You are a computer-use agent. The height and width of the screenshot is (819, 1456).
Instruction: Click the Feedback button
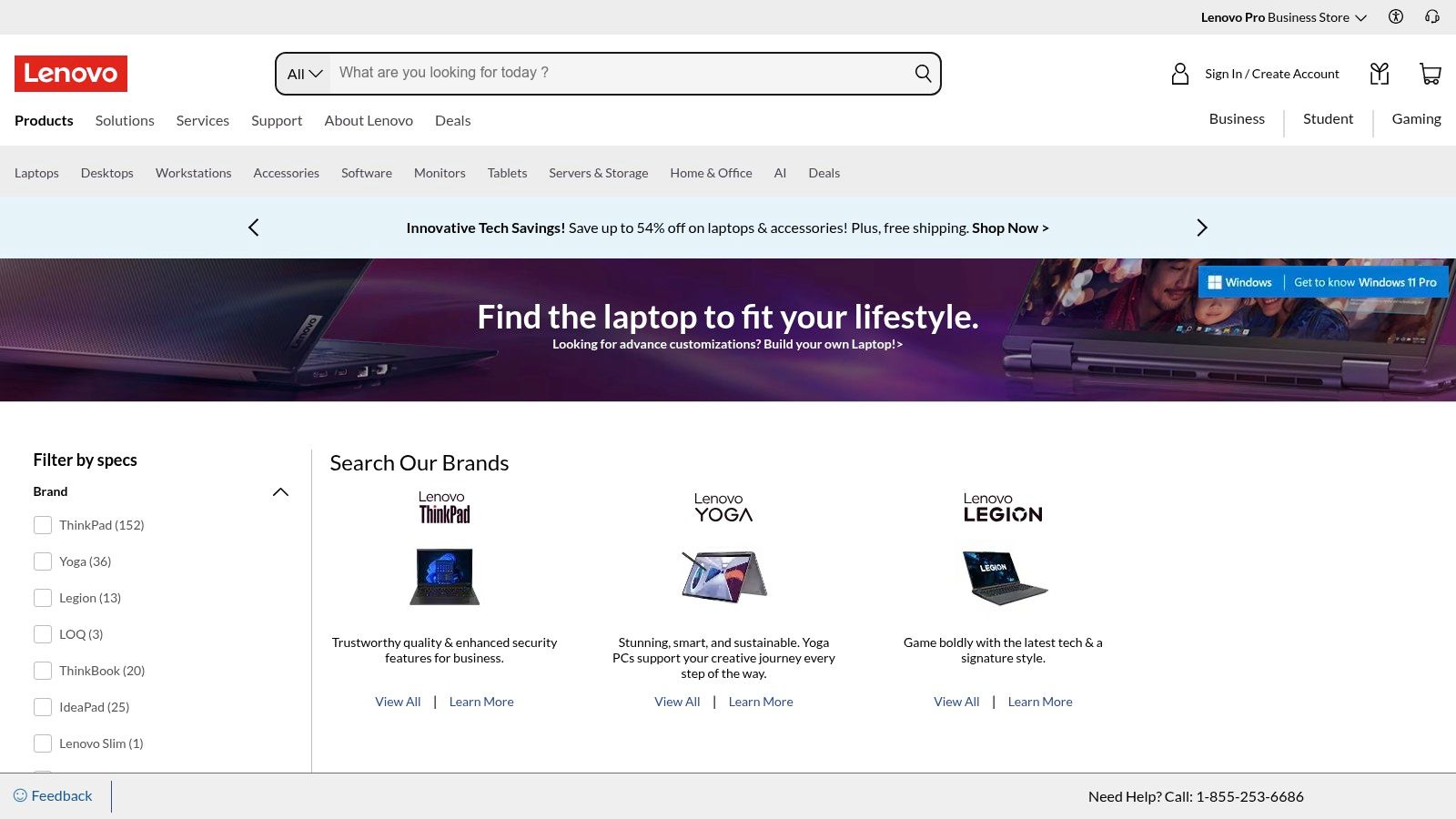[x=54, y=795]
